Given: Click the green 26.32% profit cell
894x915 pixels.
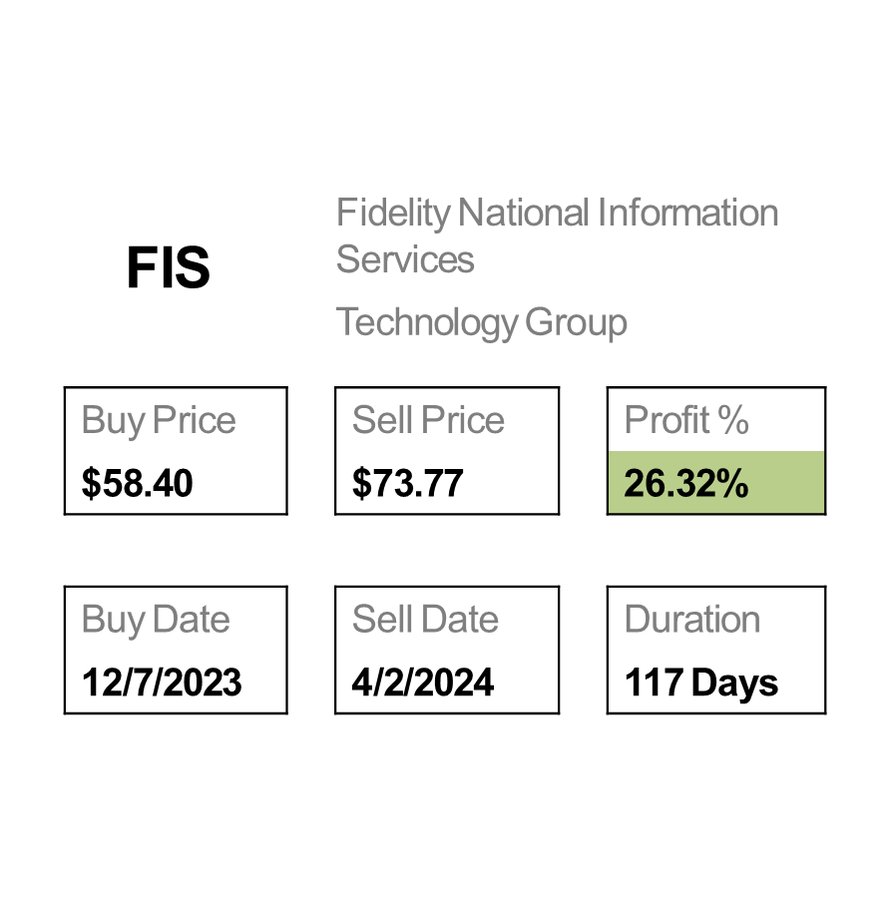Looking at the screenshot, I should tap(716, 484).
